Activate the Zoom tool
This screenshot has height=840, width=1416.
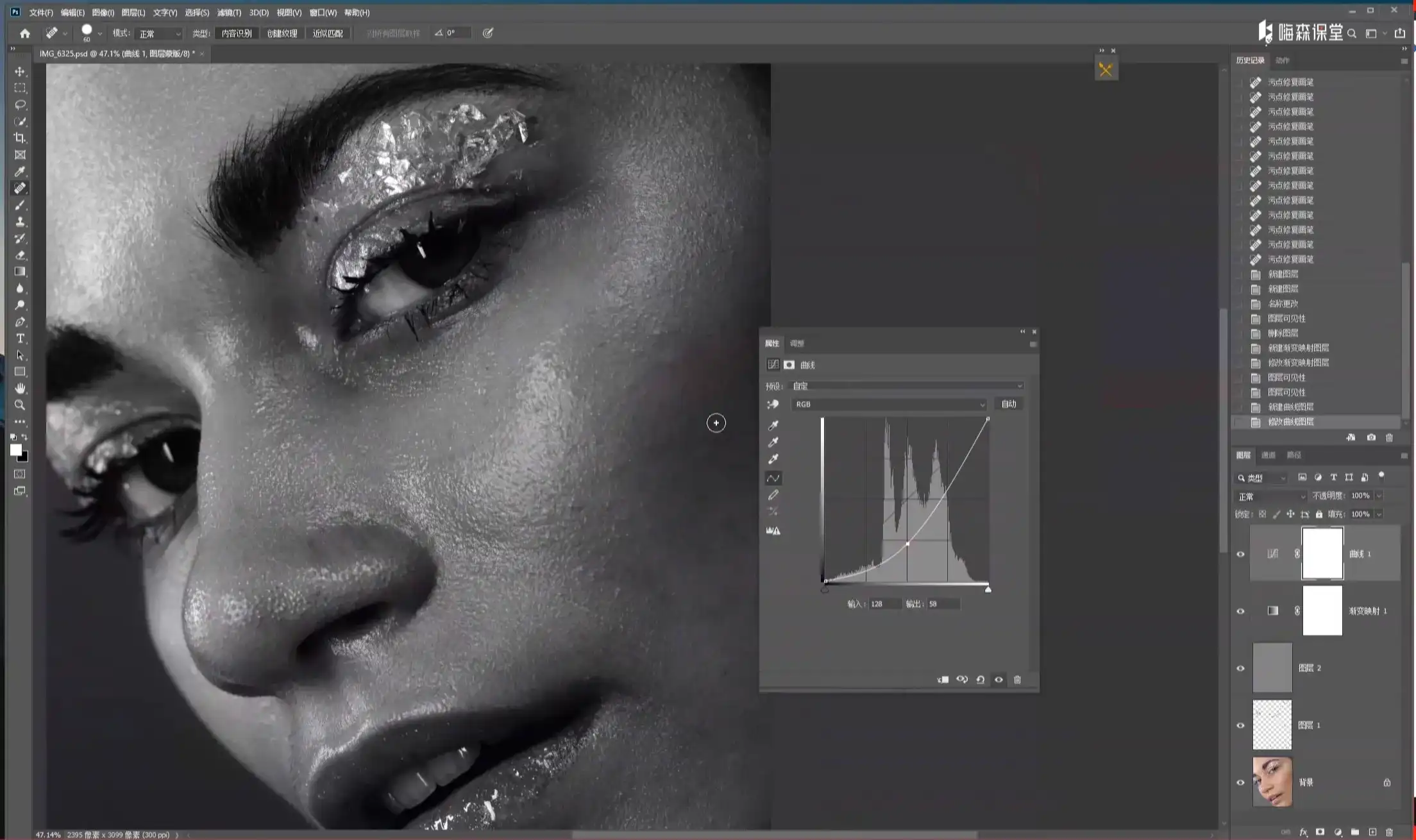tap(20, 405)
